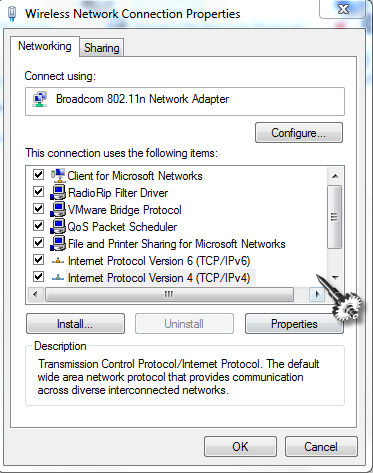Click the IPv4 protocol icon
Screen dimensions: 373x473
tap(58, 278)
